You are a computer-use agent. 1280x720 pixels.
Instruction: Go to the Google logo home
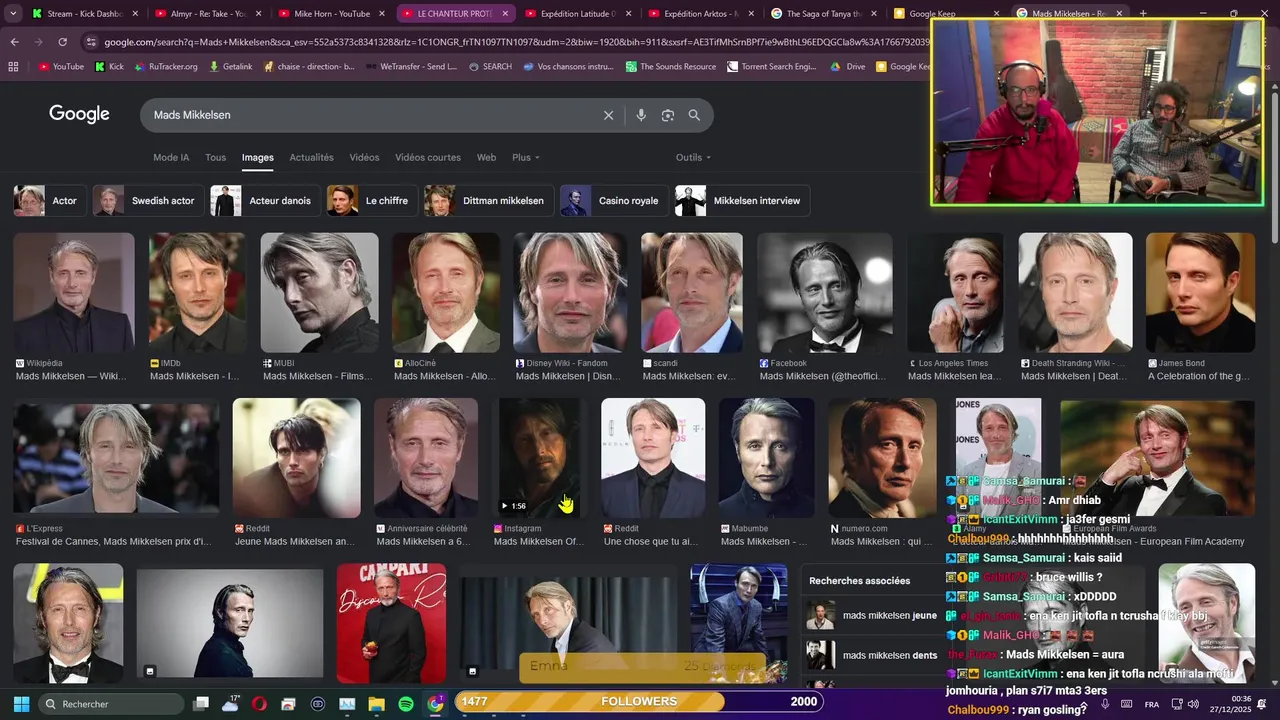79,114
